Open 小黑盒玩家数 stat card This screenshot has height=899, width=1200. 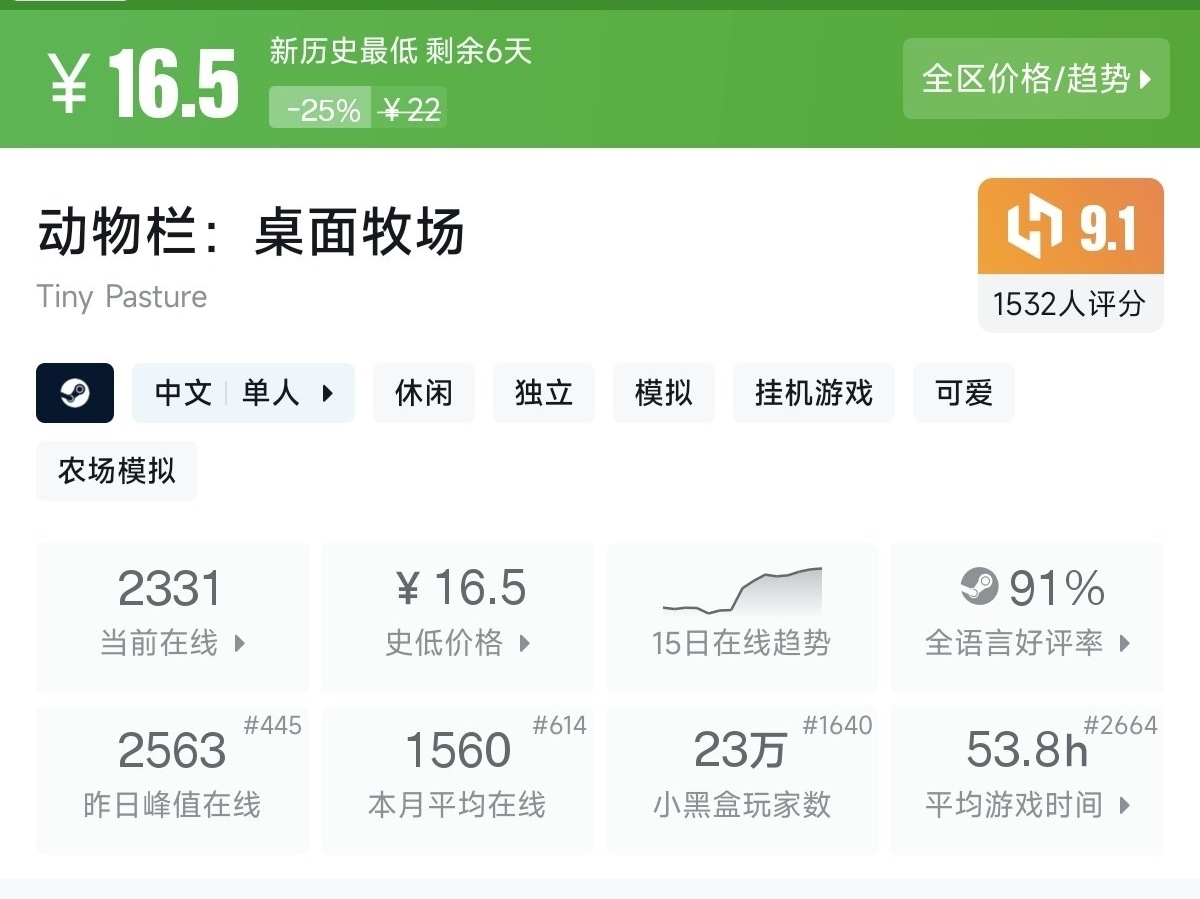pos(742,779)
